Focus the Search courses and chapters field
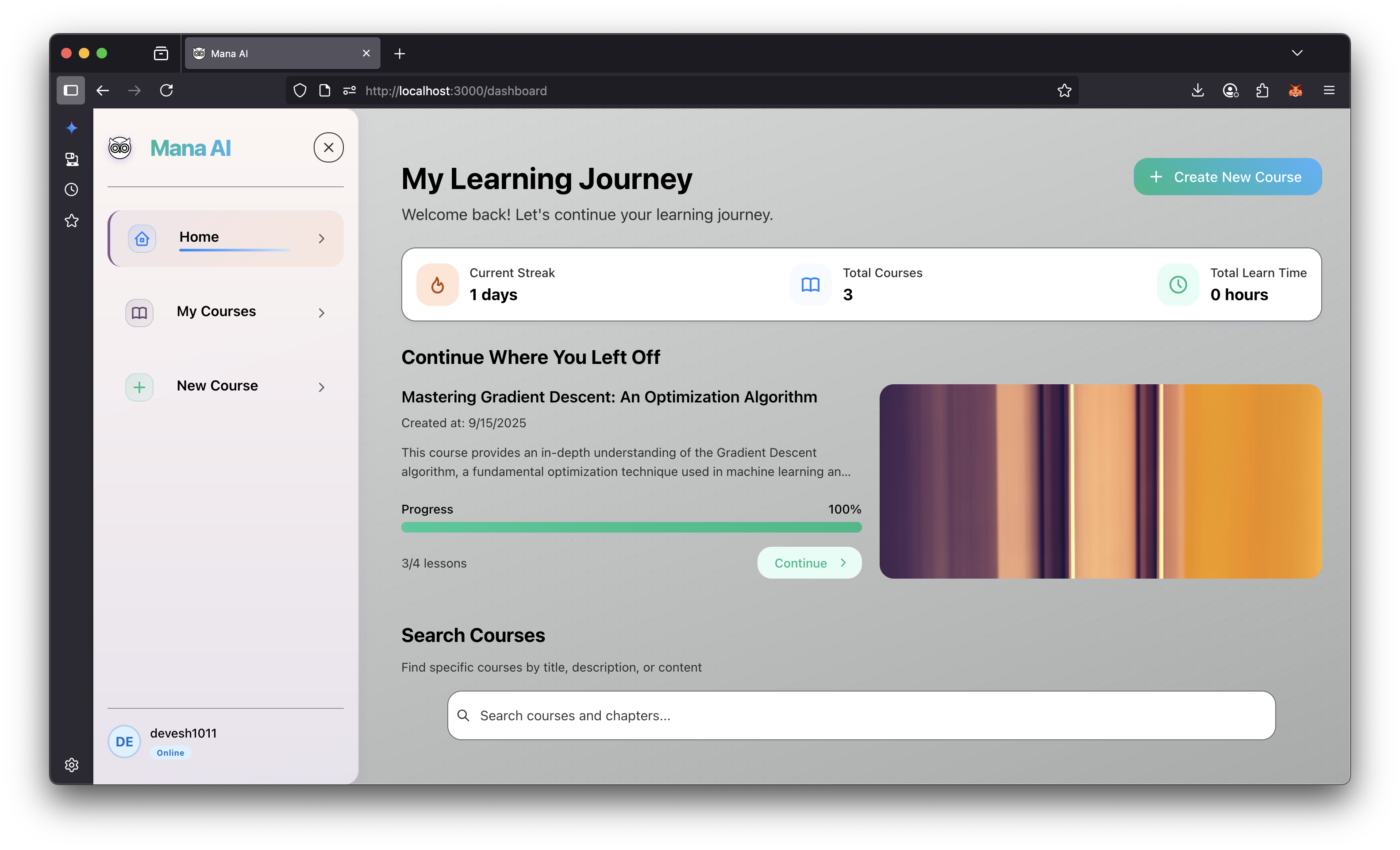This screenshot has height=850, width=1400. point(861,715)
